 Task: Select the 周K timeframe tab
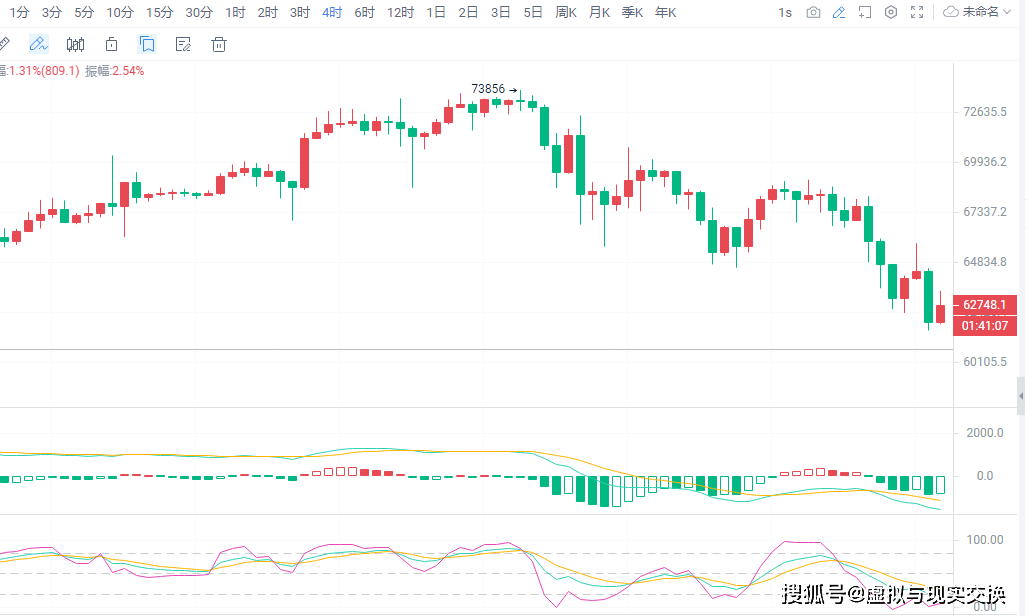coord(566,13)
